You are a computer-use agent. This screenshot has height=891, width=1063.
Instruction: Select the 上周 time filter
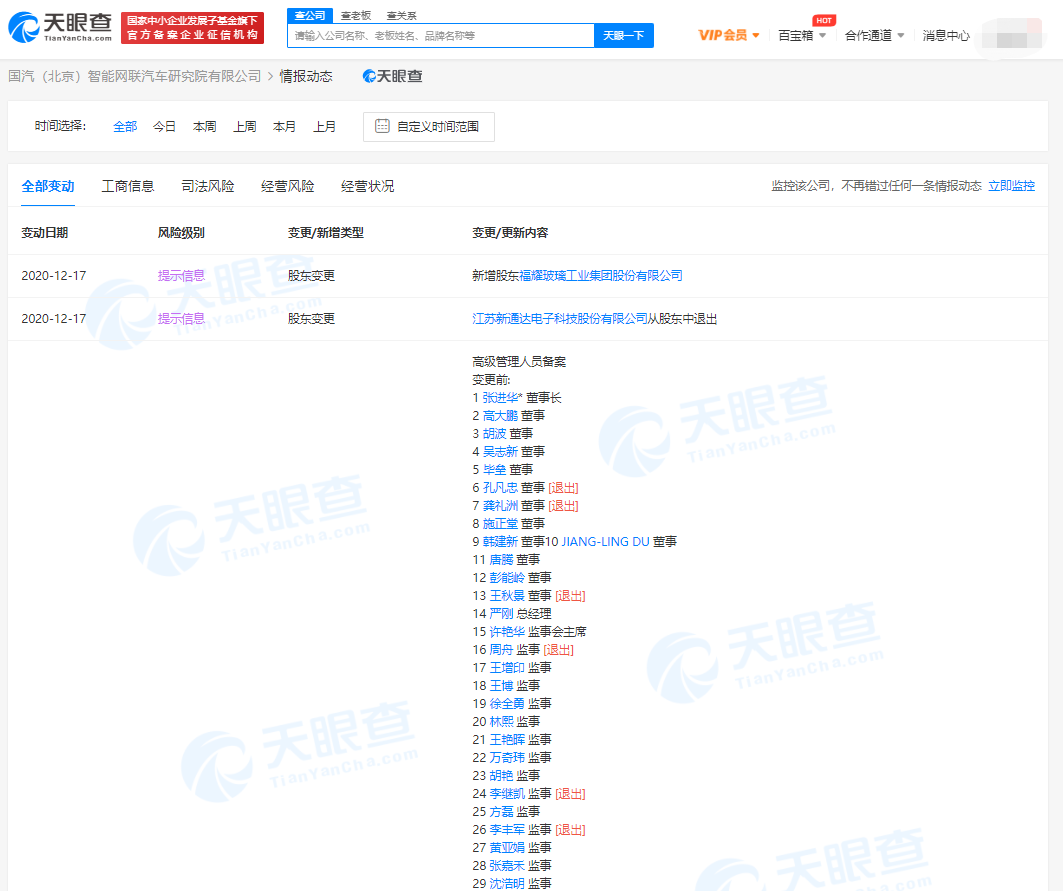[244, 126]
